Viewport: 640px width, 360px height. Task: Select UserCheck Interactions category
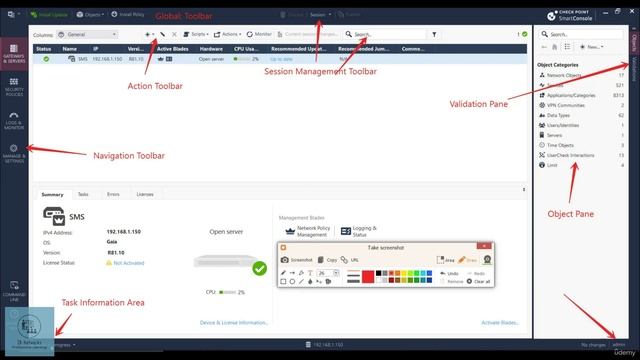pyautogui.click(x=581, y=155)
